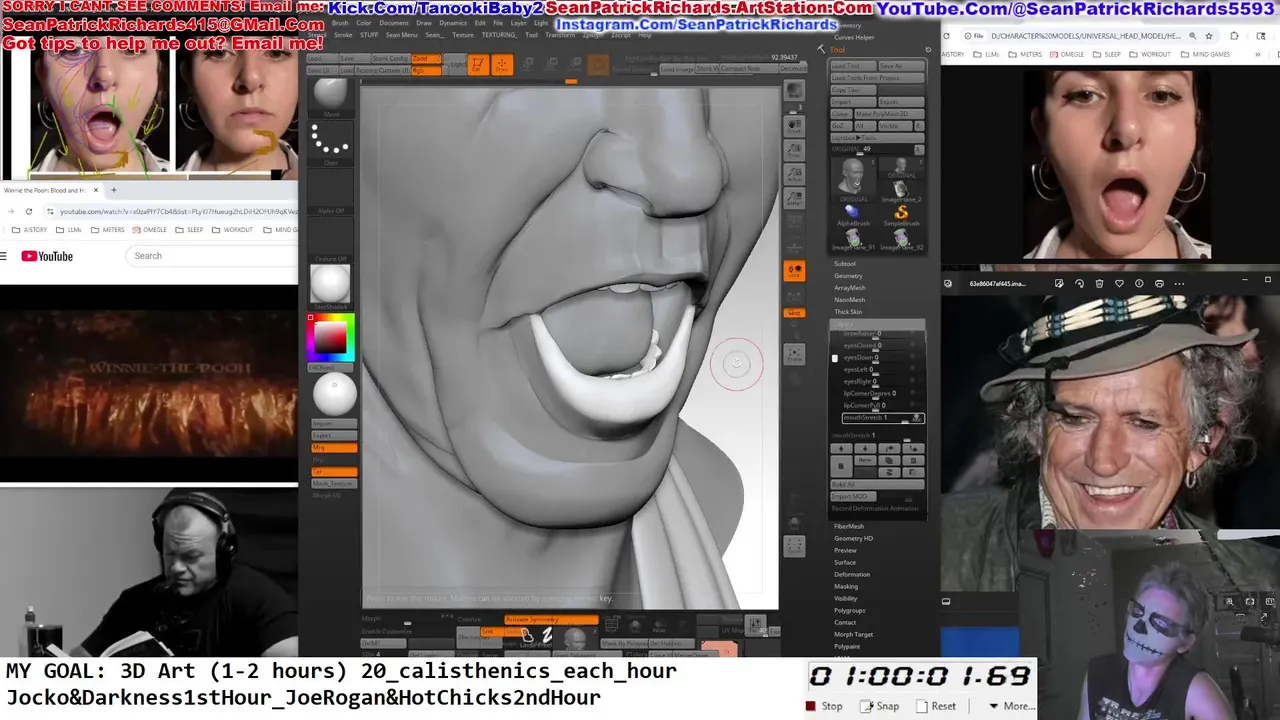Toggle the orange Local symmetry icon
The width and height of the screenshot is (1280, 720).
coord(794,270)
